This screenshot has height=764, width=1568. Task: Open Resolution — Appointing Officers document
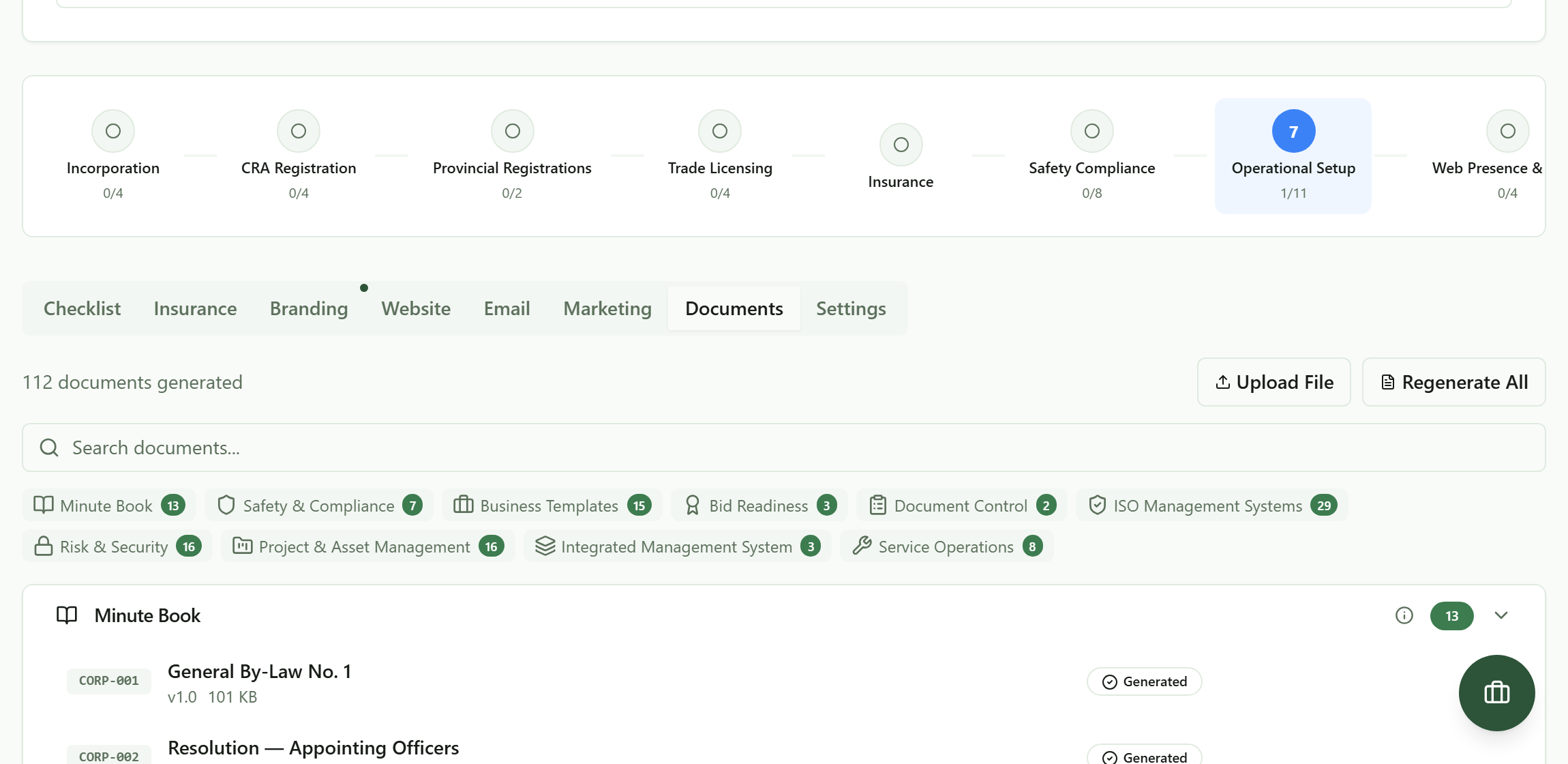tap(314, 748)
